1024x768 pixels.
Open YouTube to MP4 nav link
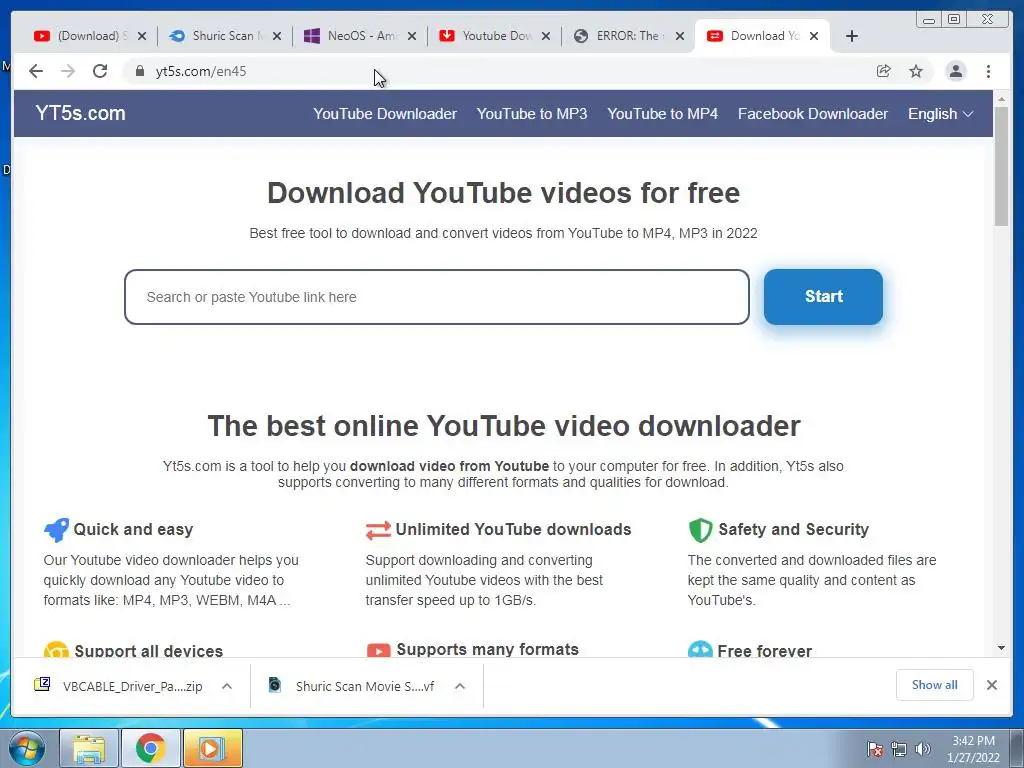point(662,114)
